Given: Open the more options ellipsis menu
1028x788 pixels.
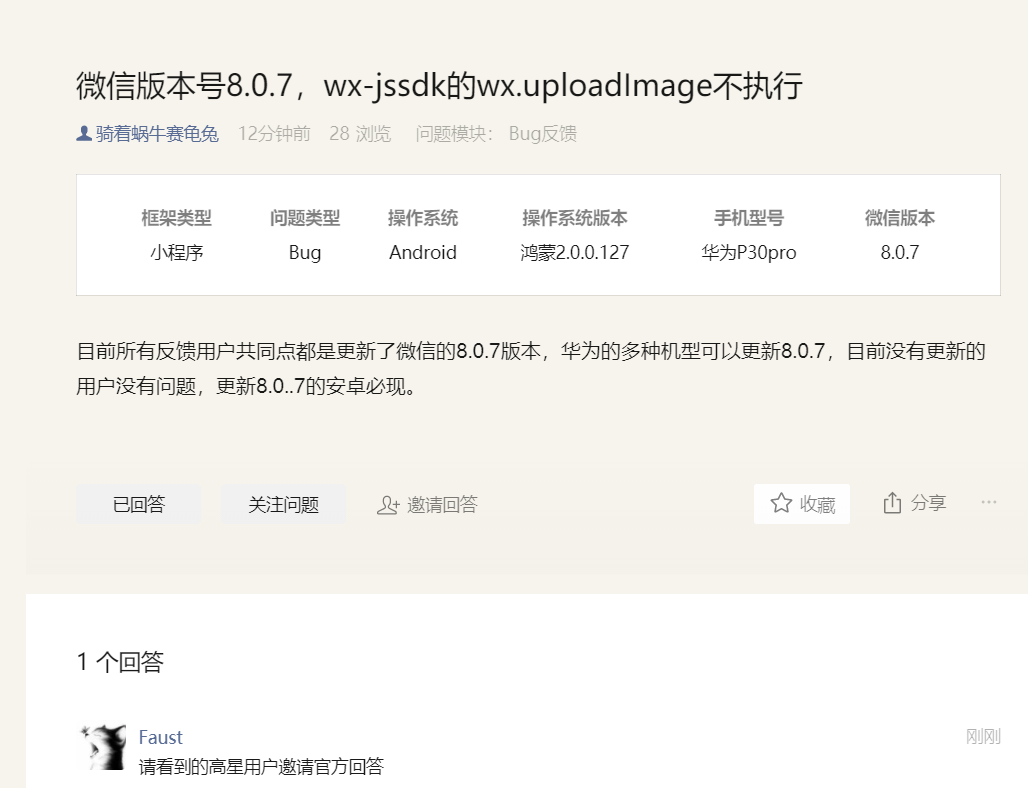Looking at the screenshot, I should [989, 502].
